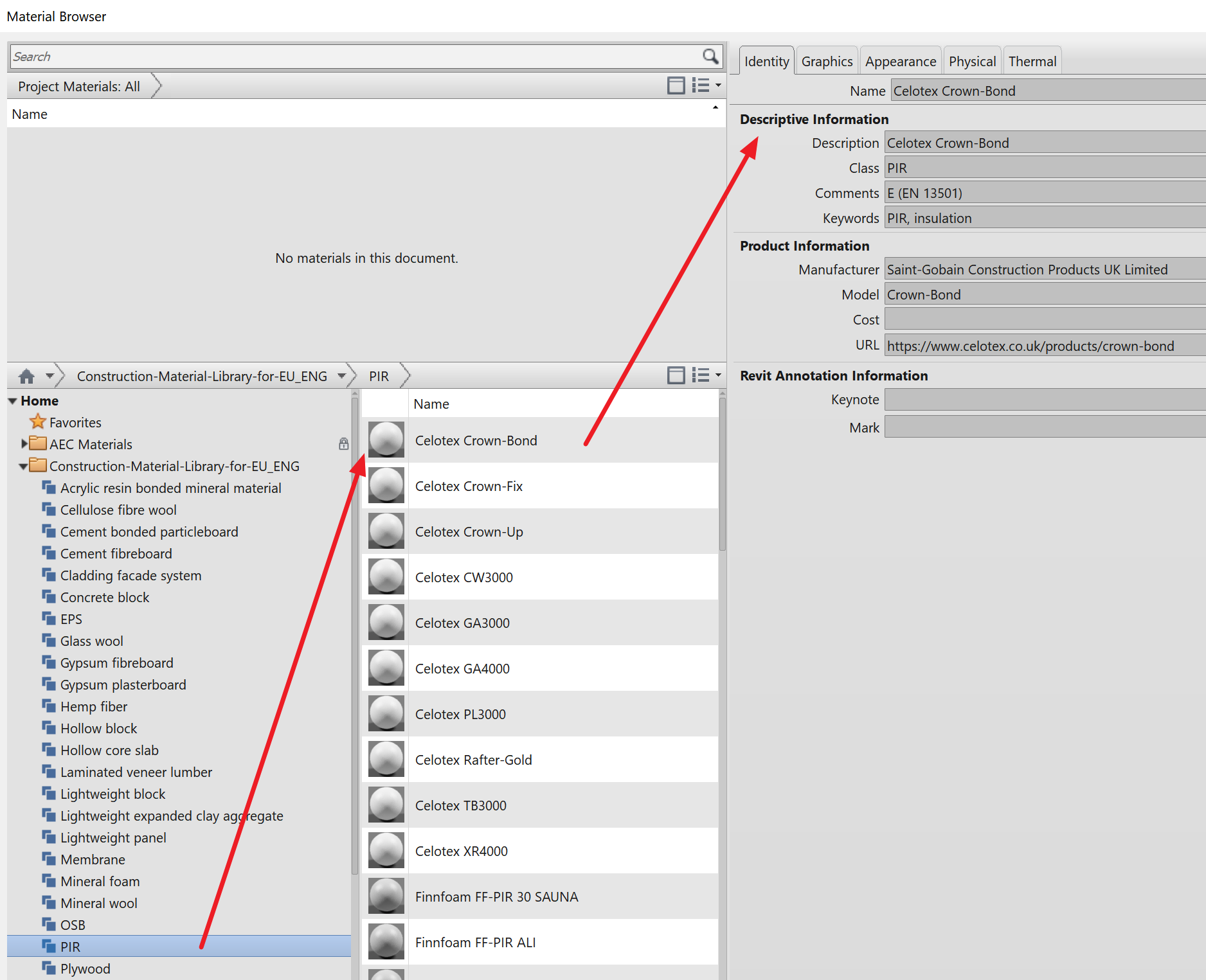
Task: Click the lock icon beside AEC Materials
Action: click(x=344, y=443)
